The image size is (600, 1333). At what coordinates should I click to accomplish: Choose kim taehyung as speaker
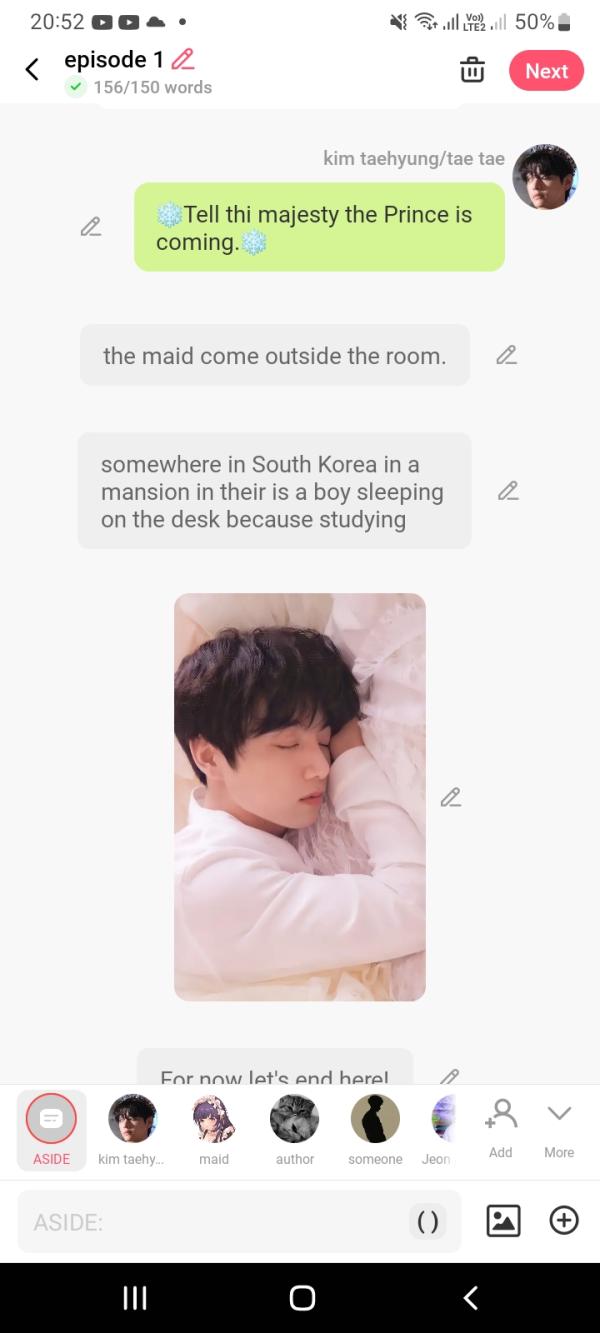[x=132, y=1130]
